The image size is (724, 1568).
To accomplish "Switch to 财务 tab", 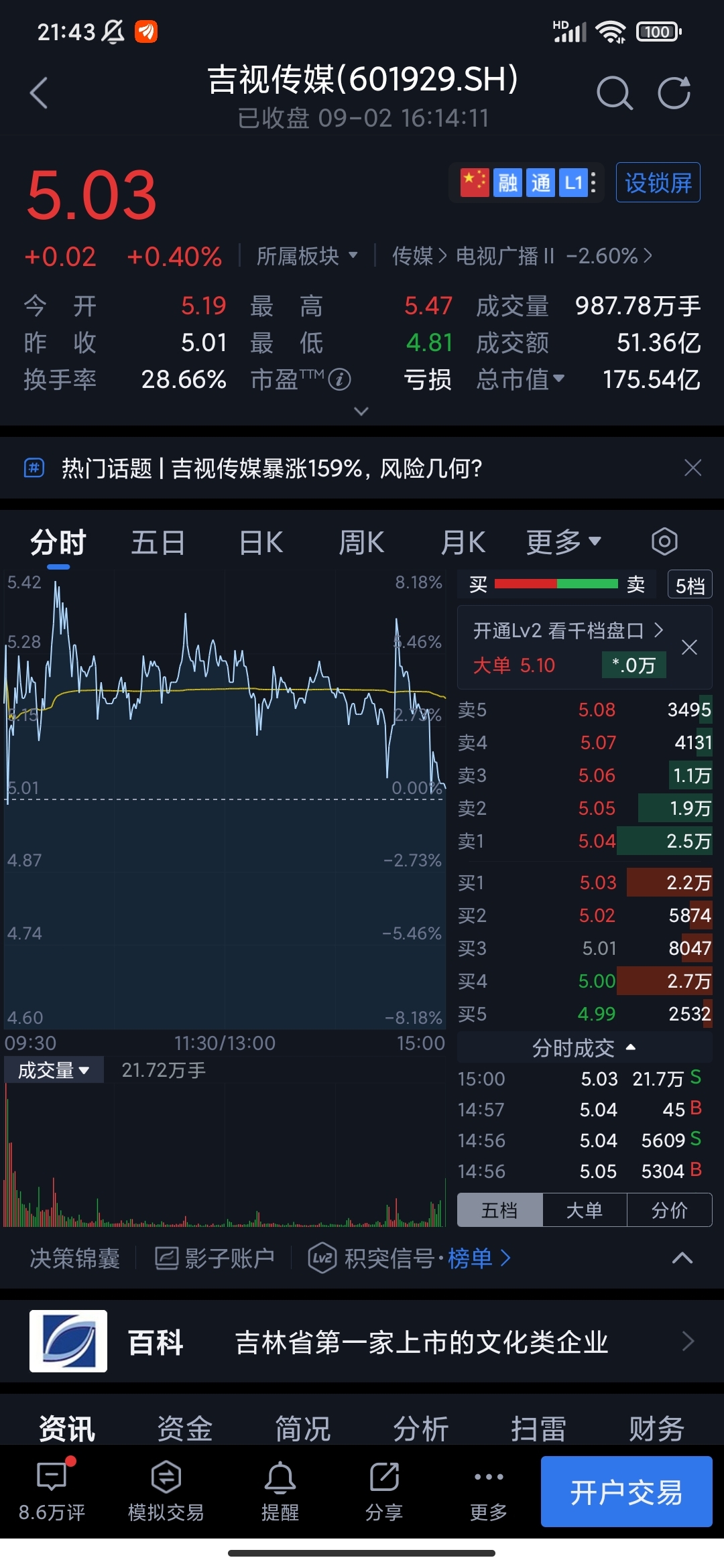I will coord(657,1428).
